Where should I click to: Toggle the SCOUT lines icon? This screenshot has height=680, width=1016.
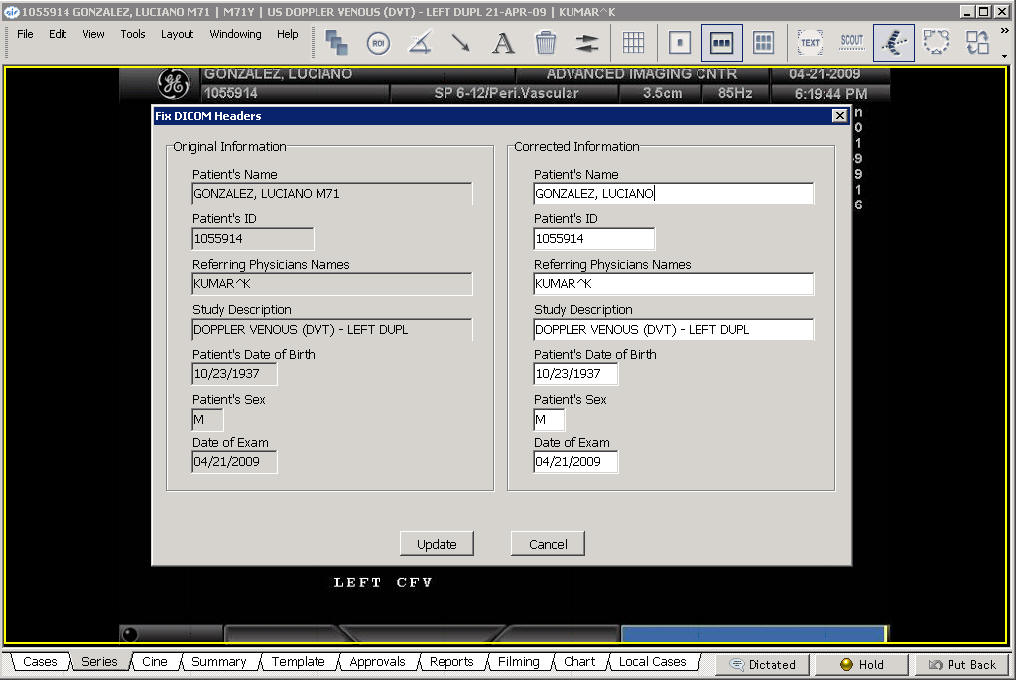point(851,43)
